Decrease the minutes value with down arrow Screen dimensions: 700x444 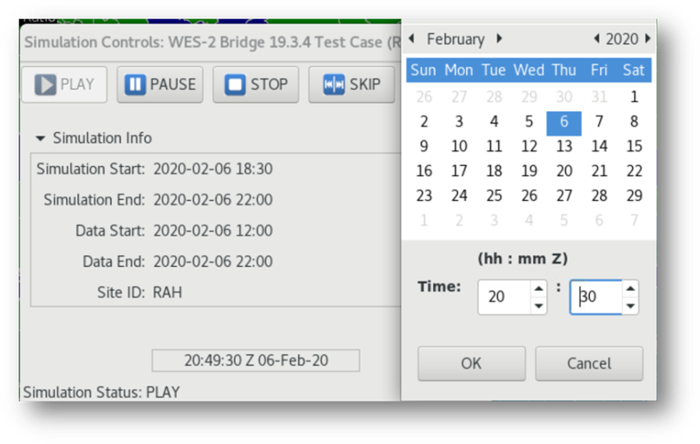pyautogui.click(x=630, y=306)
